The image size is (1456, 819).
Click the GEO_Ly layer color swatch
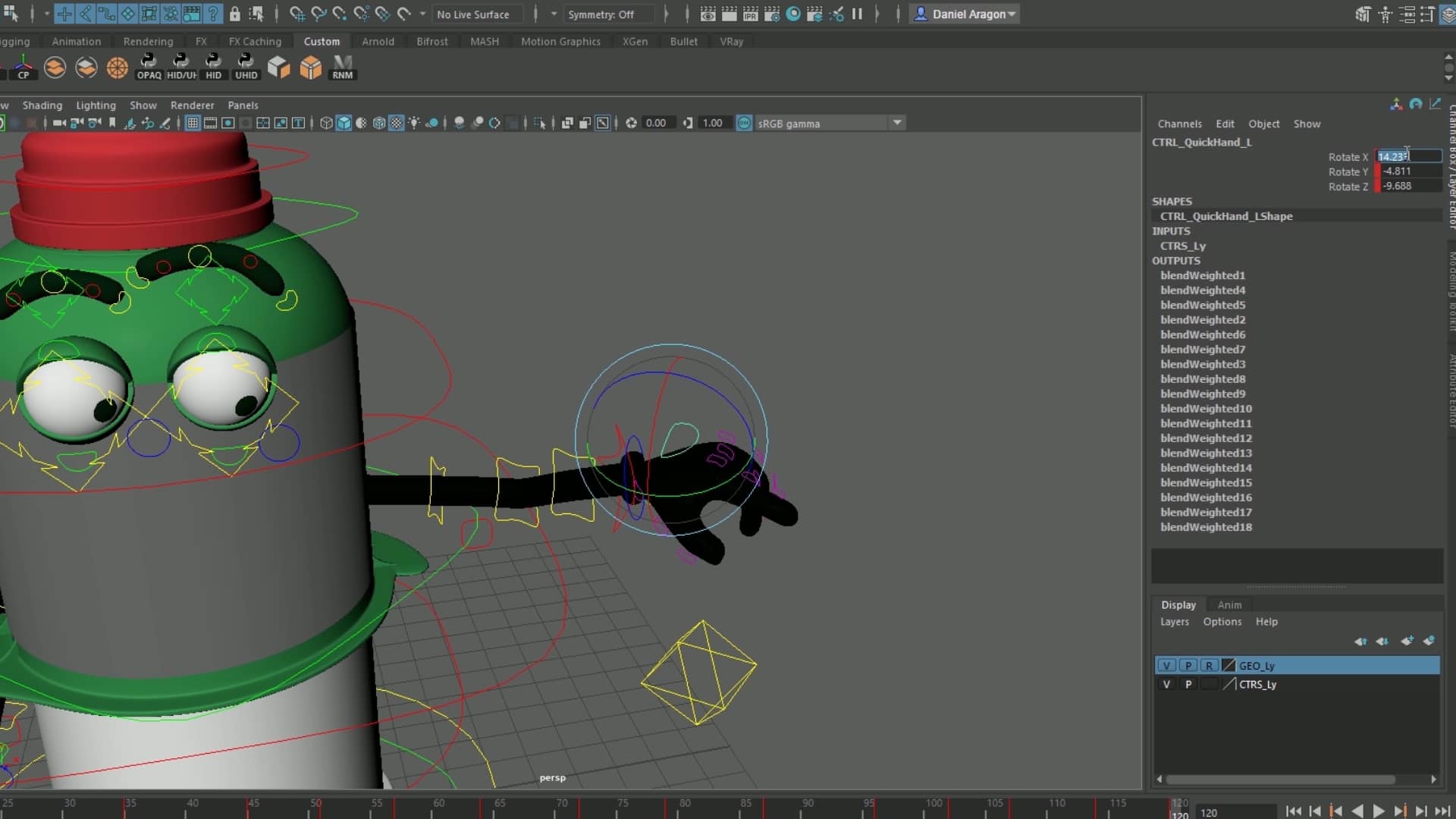pos(1229,666)
